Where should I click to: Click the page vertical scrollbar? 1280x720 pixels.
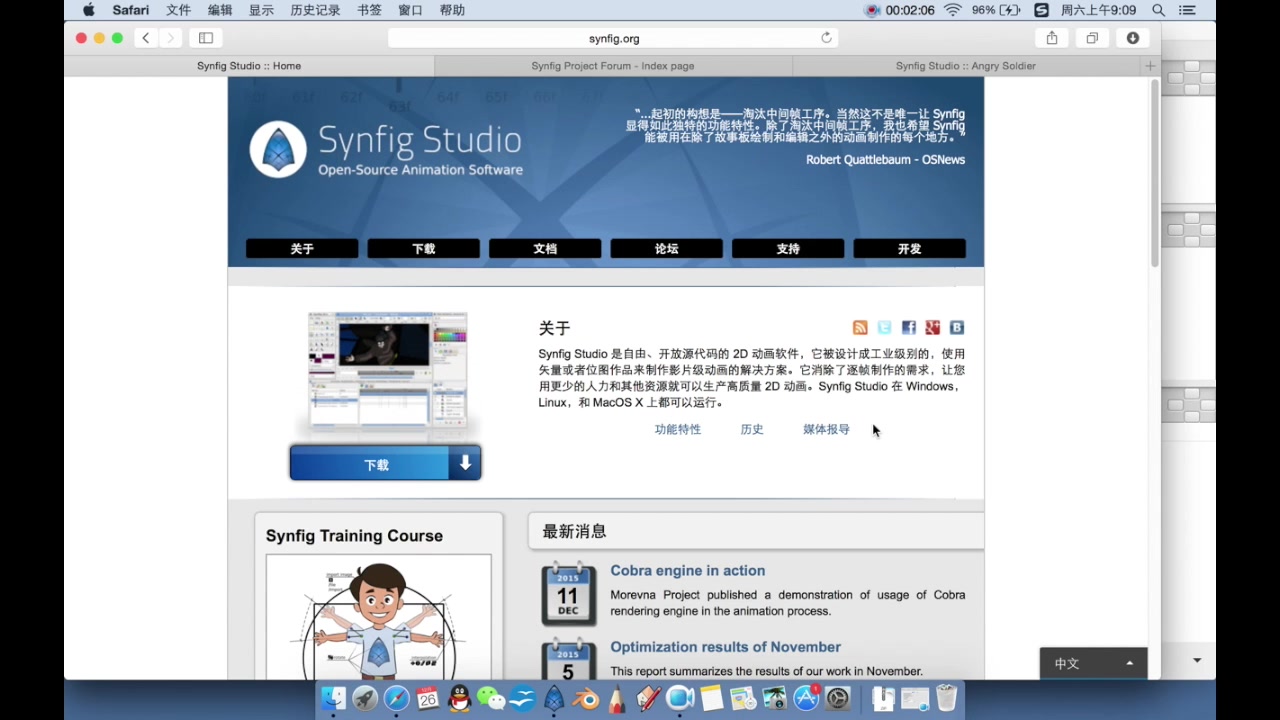(x=1155, y=172)
